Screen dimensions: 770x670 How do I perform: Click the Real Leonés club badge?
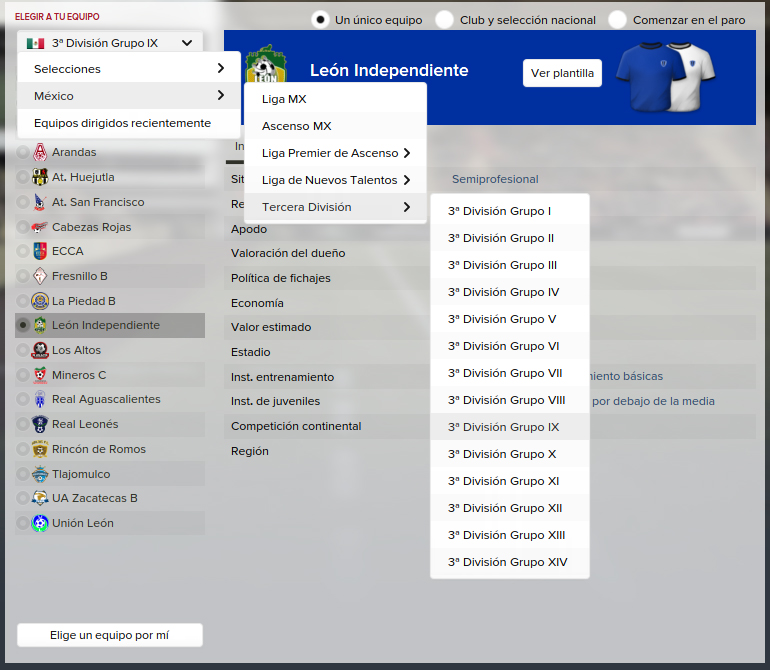click(40, 424)
